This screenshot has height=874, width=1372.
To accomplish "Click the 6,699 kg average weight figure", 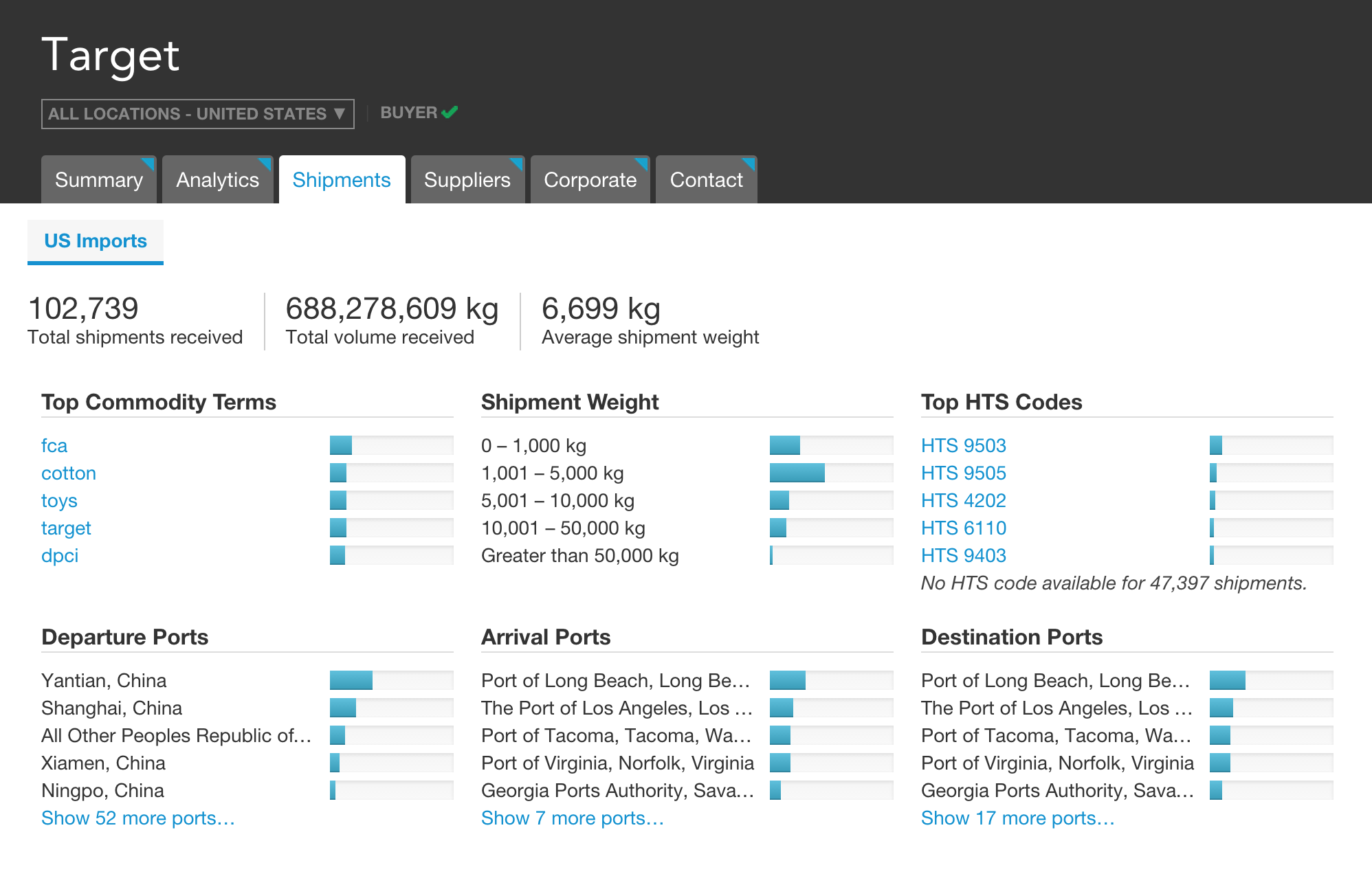I will [x=601, y=309].
